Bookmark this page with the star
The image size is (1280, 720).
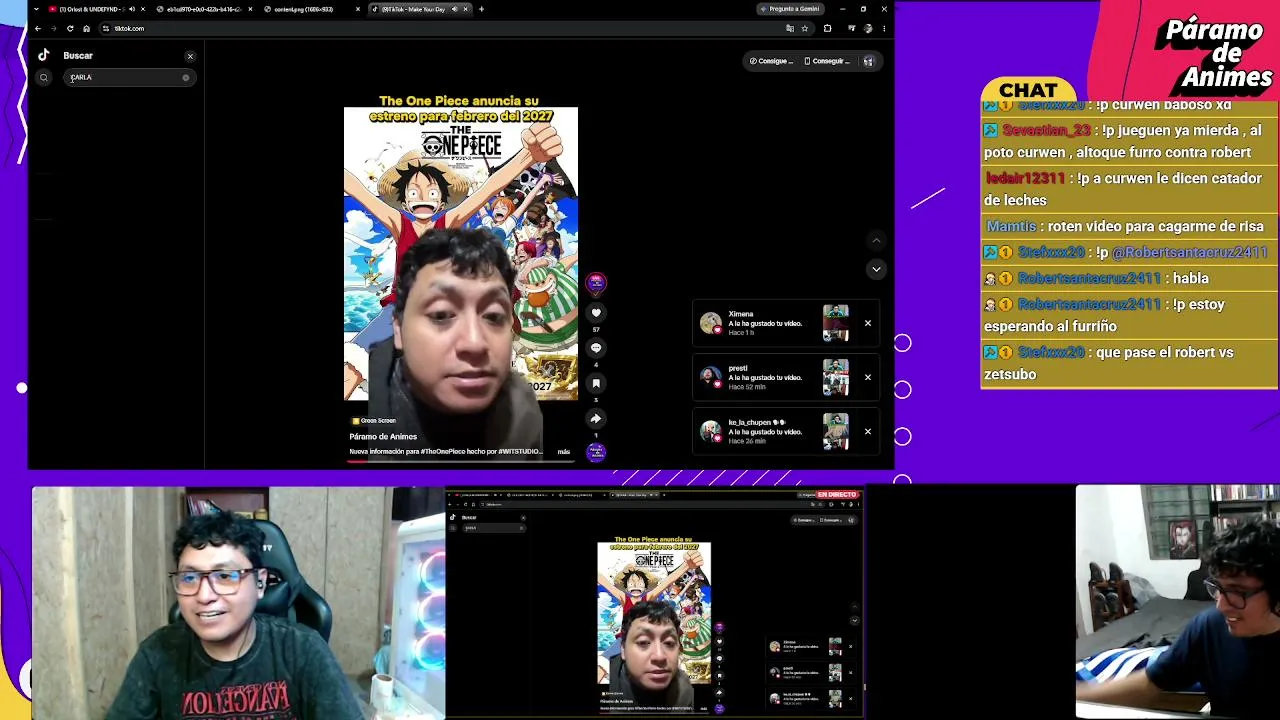pos(805,28)
